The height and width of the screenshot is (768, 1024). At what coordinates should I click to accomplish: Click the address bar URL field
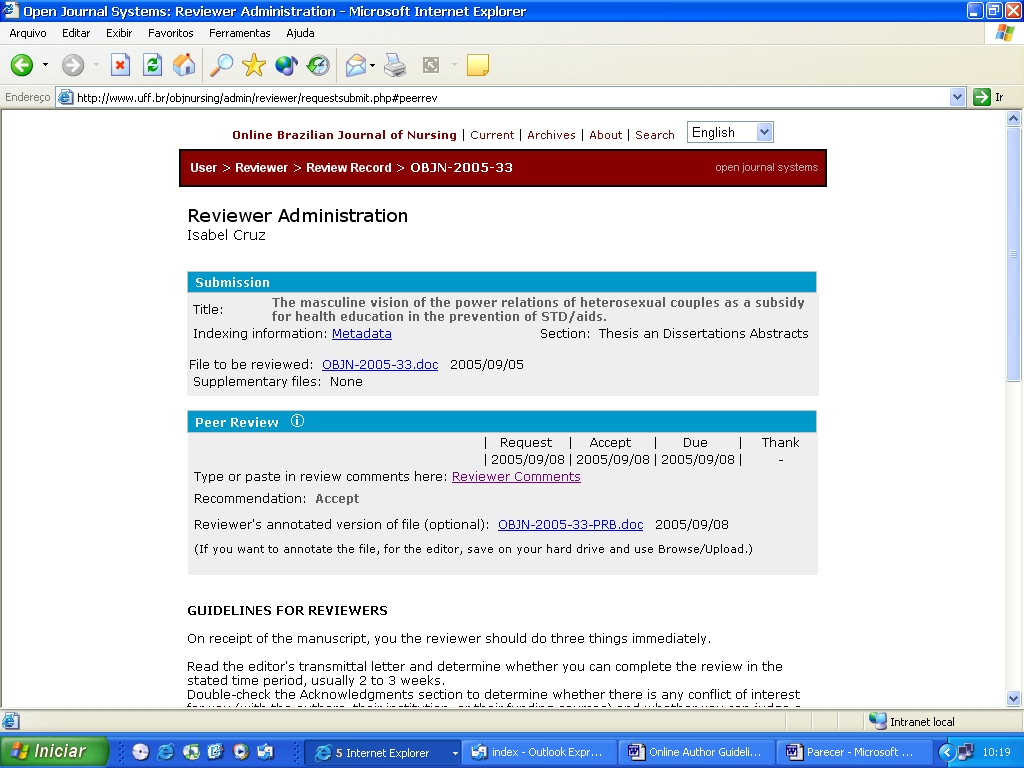500,98
